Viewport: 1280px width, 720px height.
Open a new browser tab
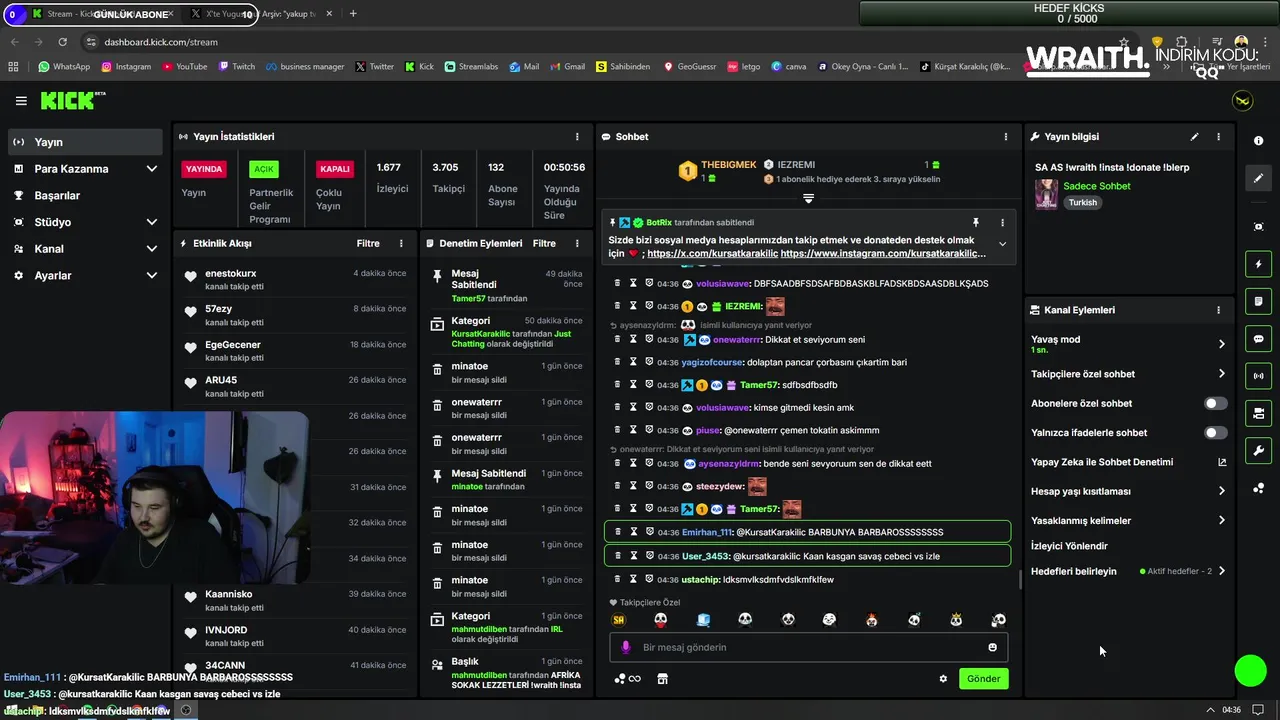[x=353, y=14]
